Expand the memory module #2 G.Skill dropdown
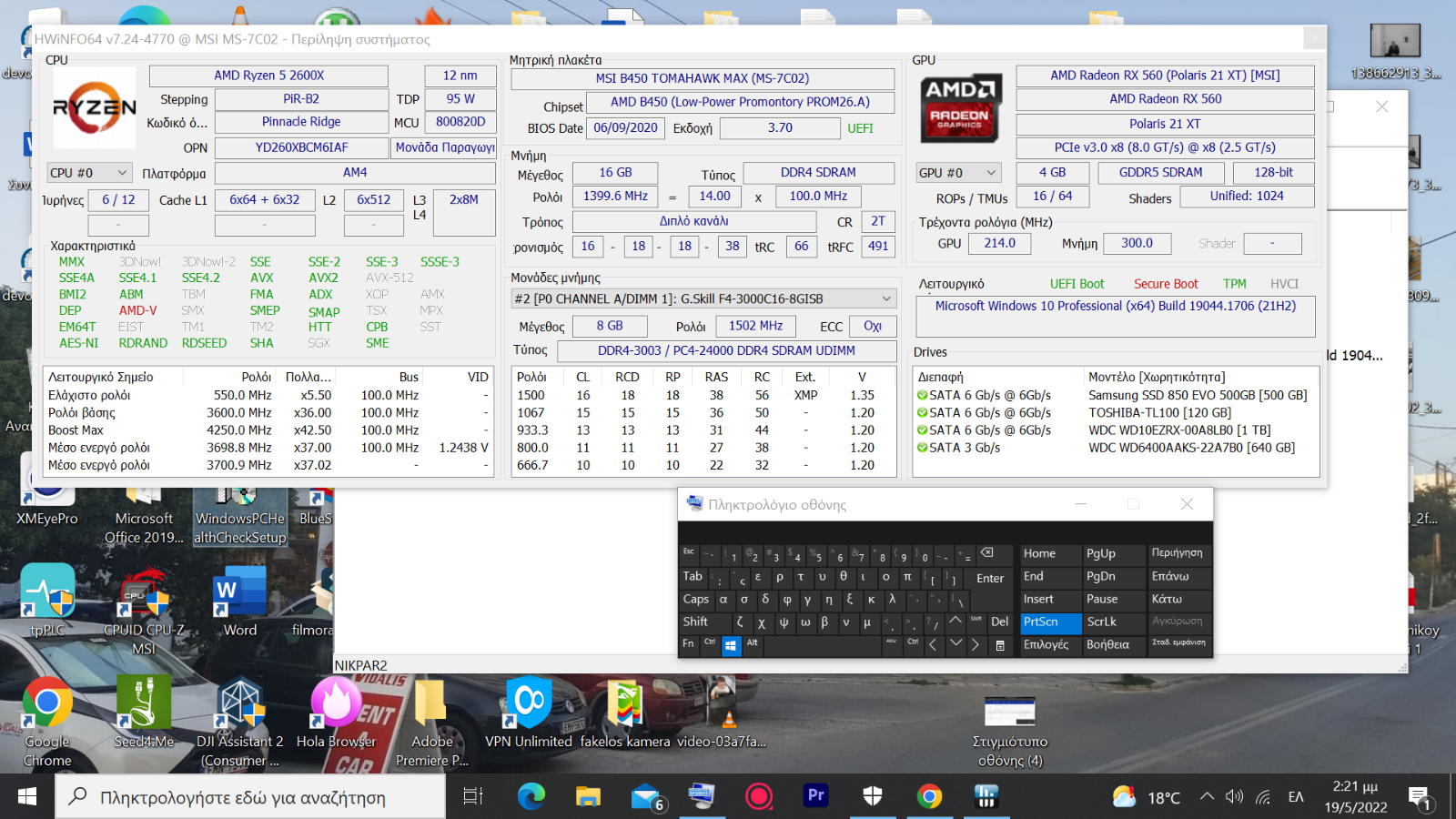Image resolution: width=1456 pixels, height=819 pixels. click(703, 298)
